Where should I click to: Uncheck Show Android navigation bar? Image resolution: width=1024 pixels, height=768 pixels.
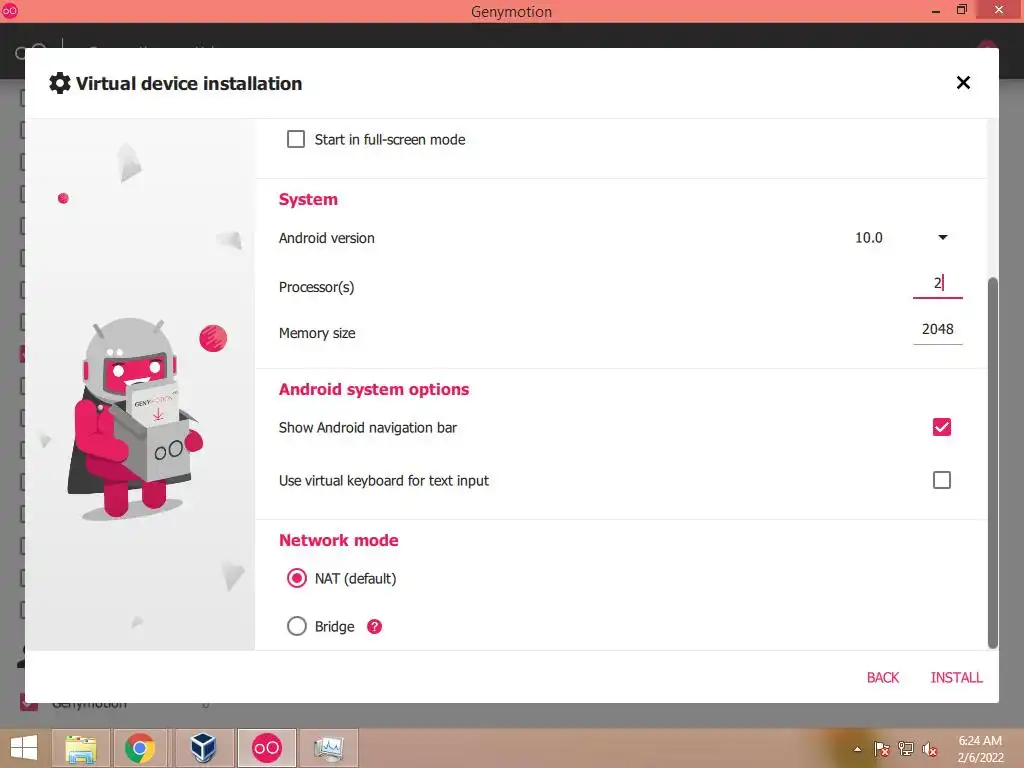(941, 427)
